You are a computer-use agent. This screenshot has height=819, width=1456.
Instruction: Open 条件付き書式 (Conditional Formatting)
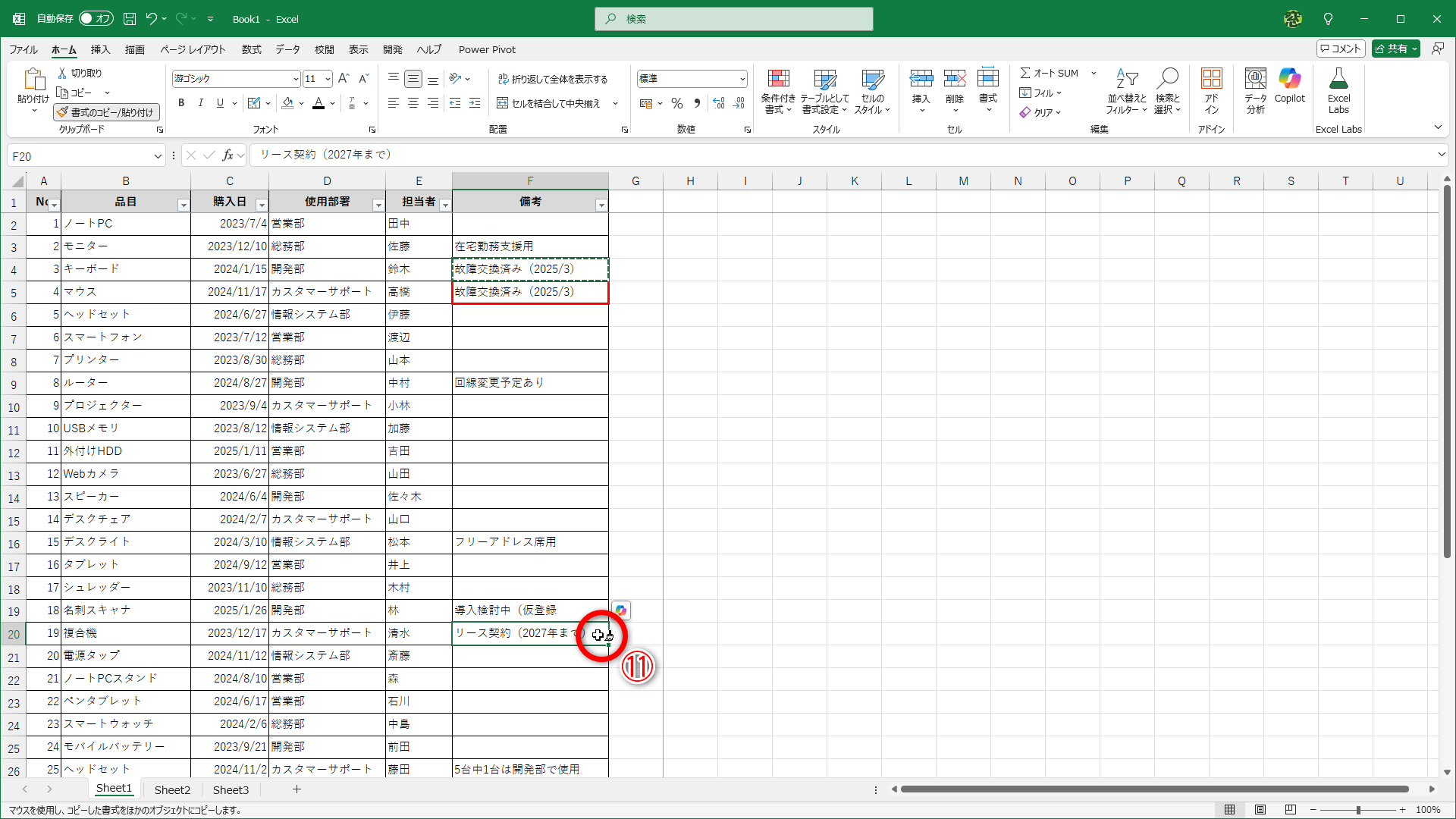click(778, 91)
